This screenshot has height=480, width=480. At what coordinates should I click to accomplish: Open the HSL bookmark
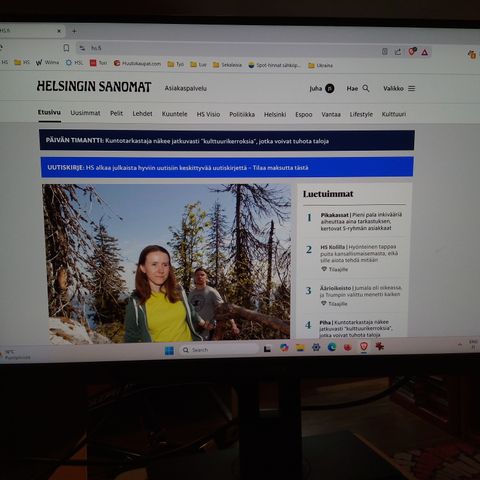point(74,63)
